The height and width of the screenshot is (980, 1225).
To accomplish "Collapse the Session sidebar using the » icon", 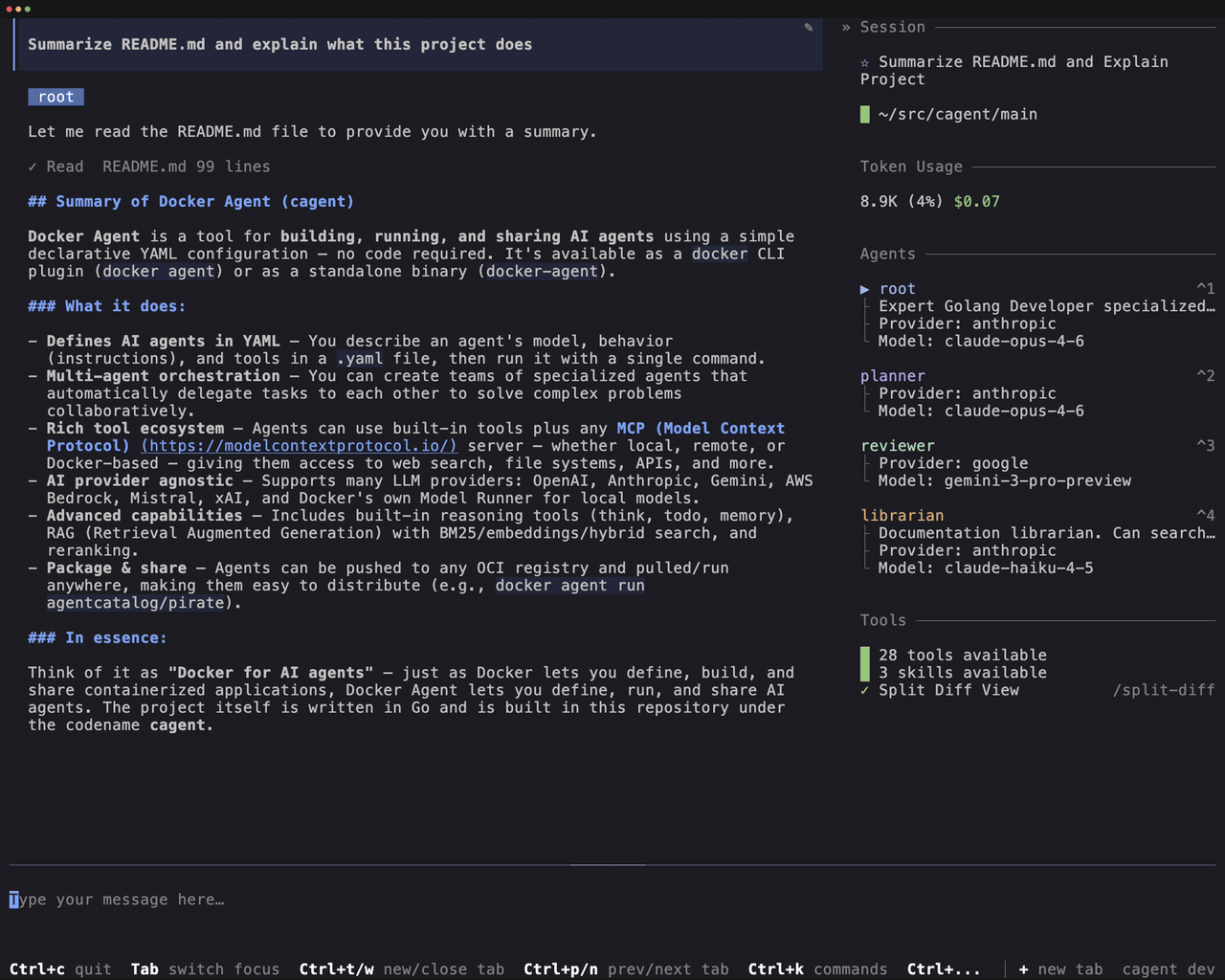I will click(846, 28).
